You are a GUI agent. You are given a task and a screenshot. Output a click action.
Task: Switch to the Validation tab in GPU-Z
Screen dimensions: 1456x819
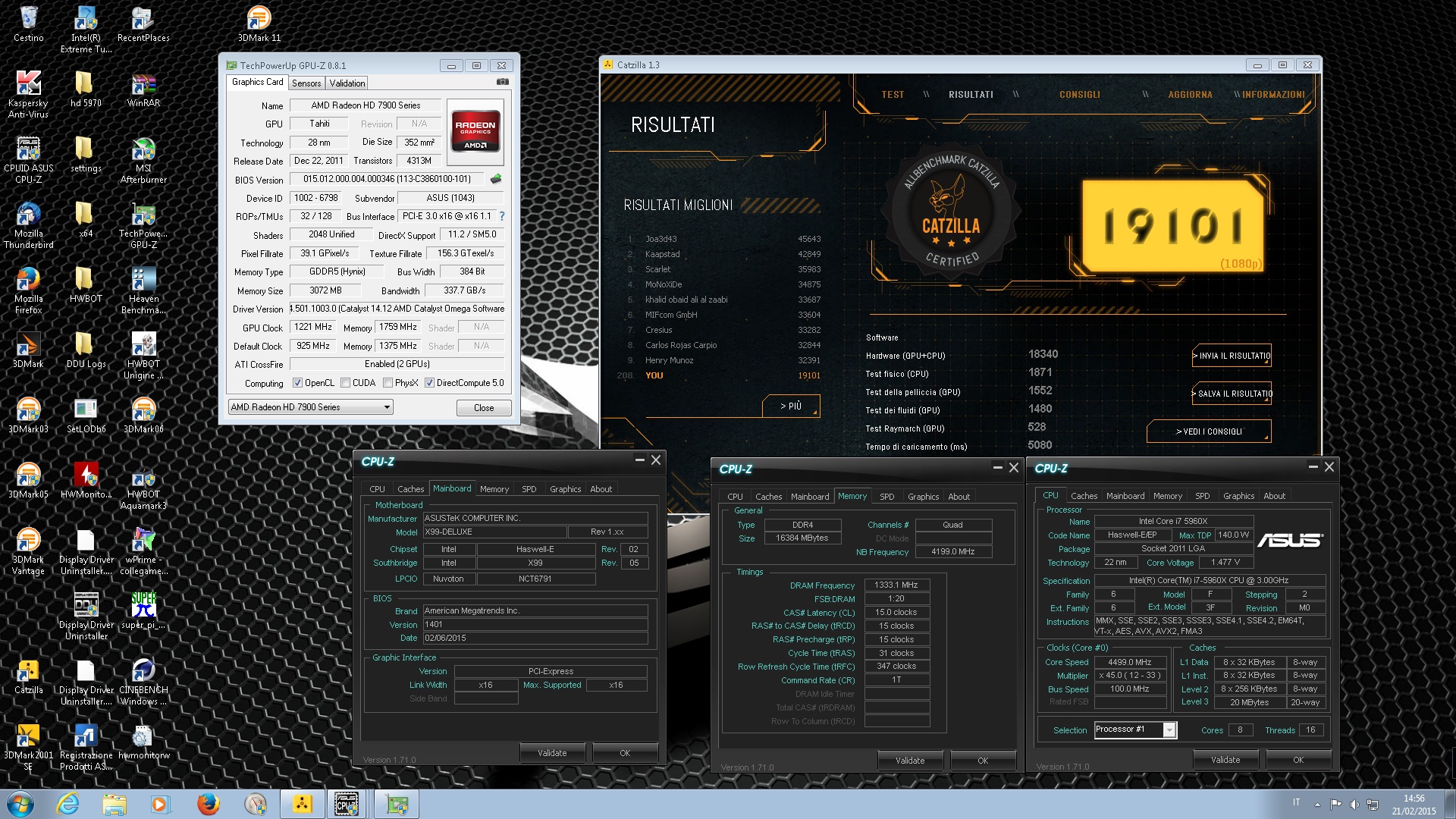(x=347, y=83)
